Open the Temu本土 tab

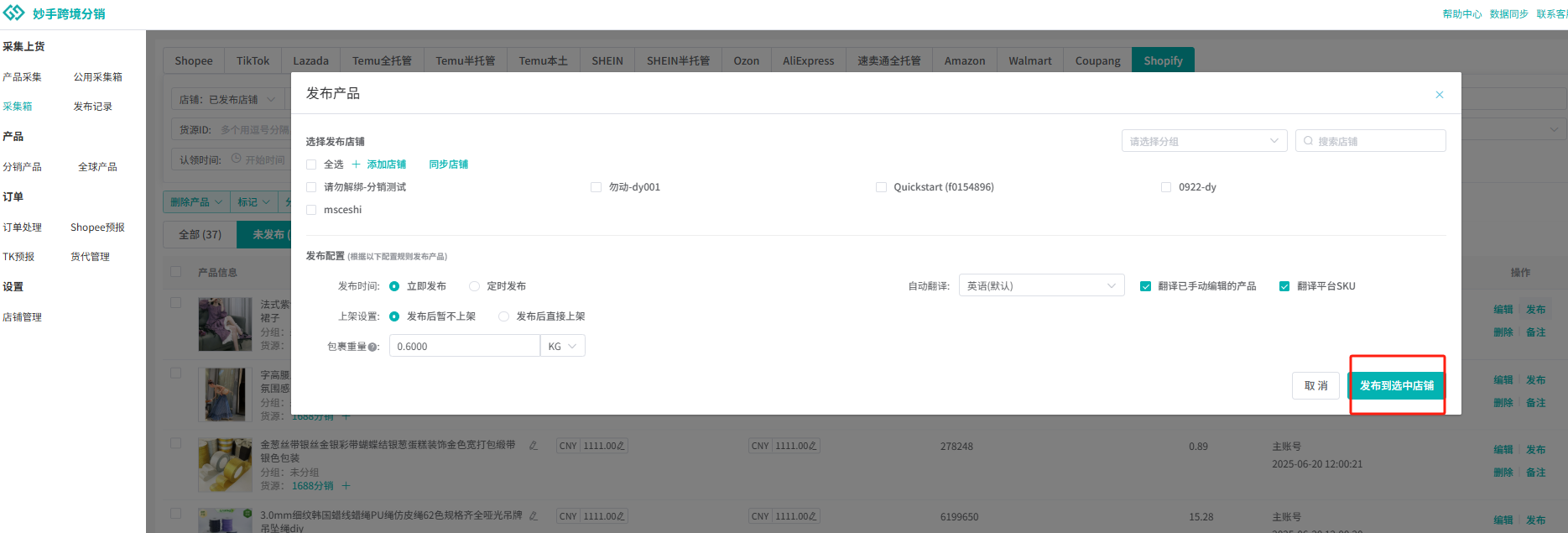click(x=544, y=60)
